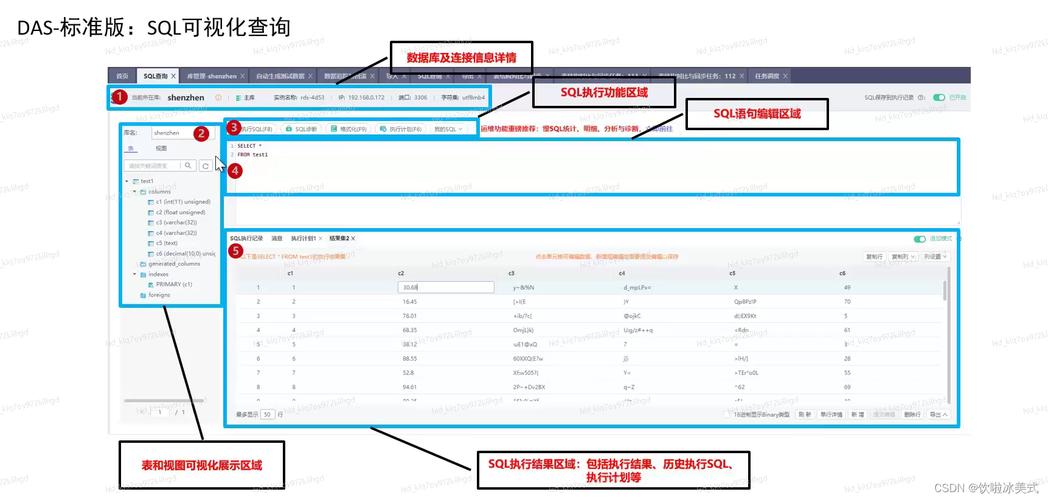Click the 单行详情 button

coord(831,414)
